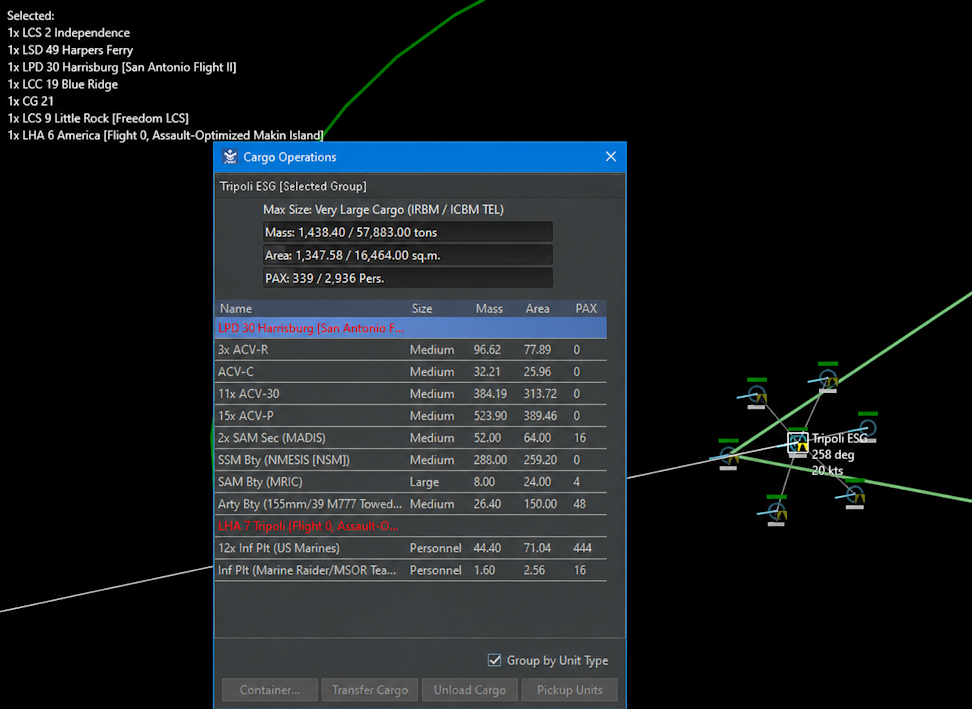The image size is (972, 709).
Task: Click the Pickup Units button
Action: 570,690
